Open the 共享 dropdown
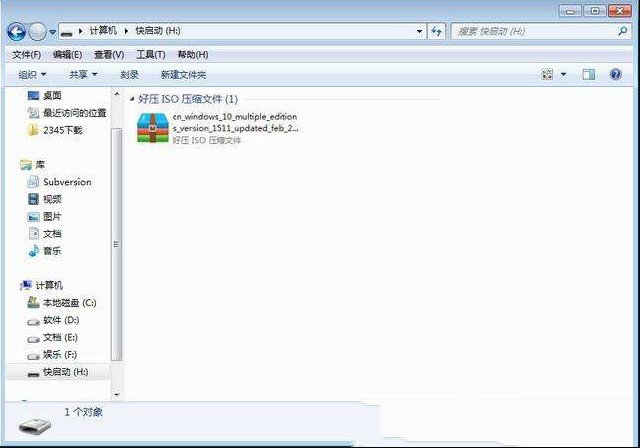640x448 pixels. [x=83, y=75]
